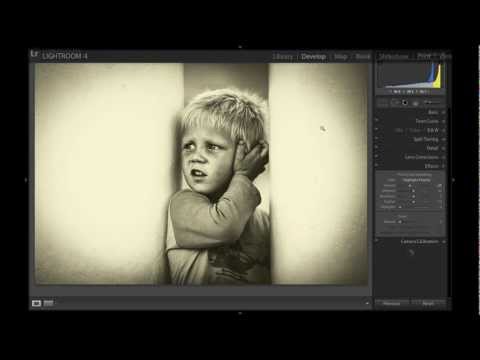Switch to the Develop module
This screenshot has width=480, height=360.
[313, 57]
